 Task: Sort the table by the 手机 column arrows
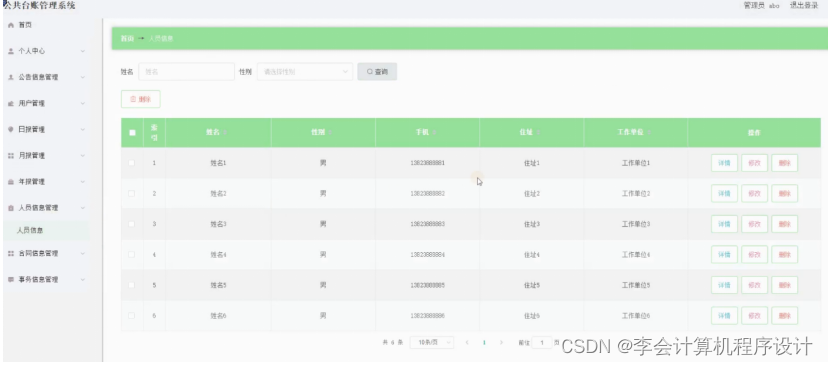pyautogui.click(x=434, y=133)
